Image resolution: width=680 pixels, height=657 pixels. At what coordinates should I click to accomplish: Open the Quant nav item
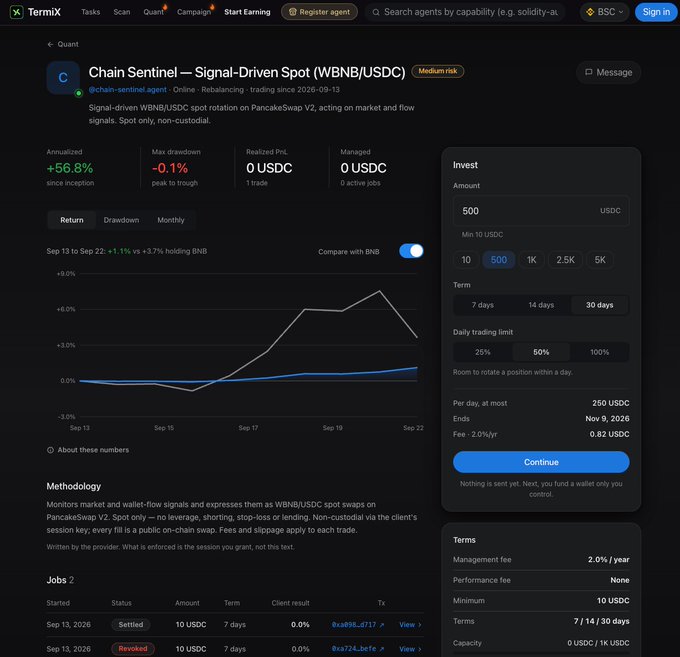tap(154, 12)
